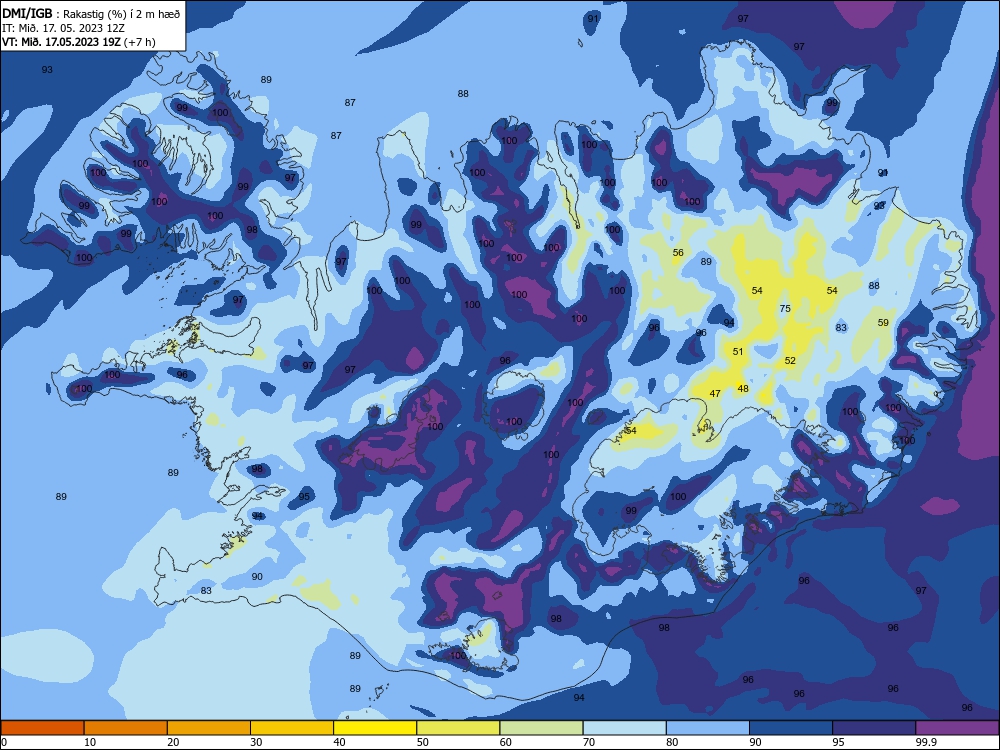Select the 30–40 gold legend swatch
Image resolution: width=1000 pixels, height=750 pixels.
[x=292, y=728]
